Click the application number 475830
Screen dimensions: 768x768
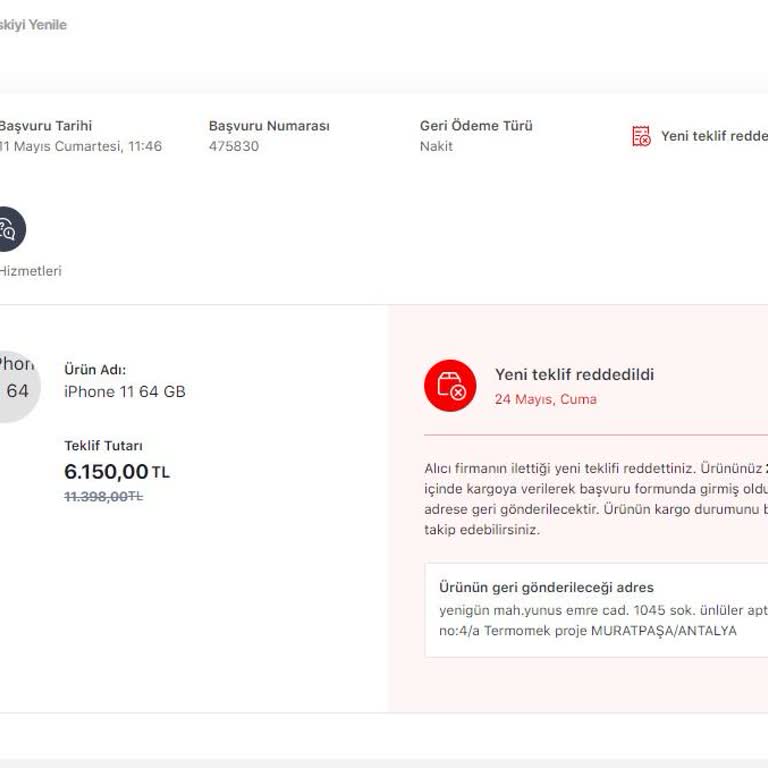pos(233,146)
